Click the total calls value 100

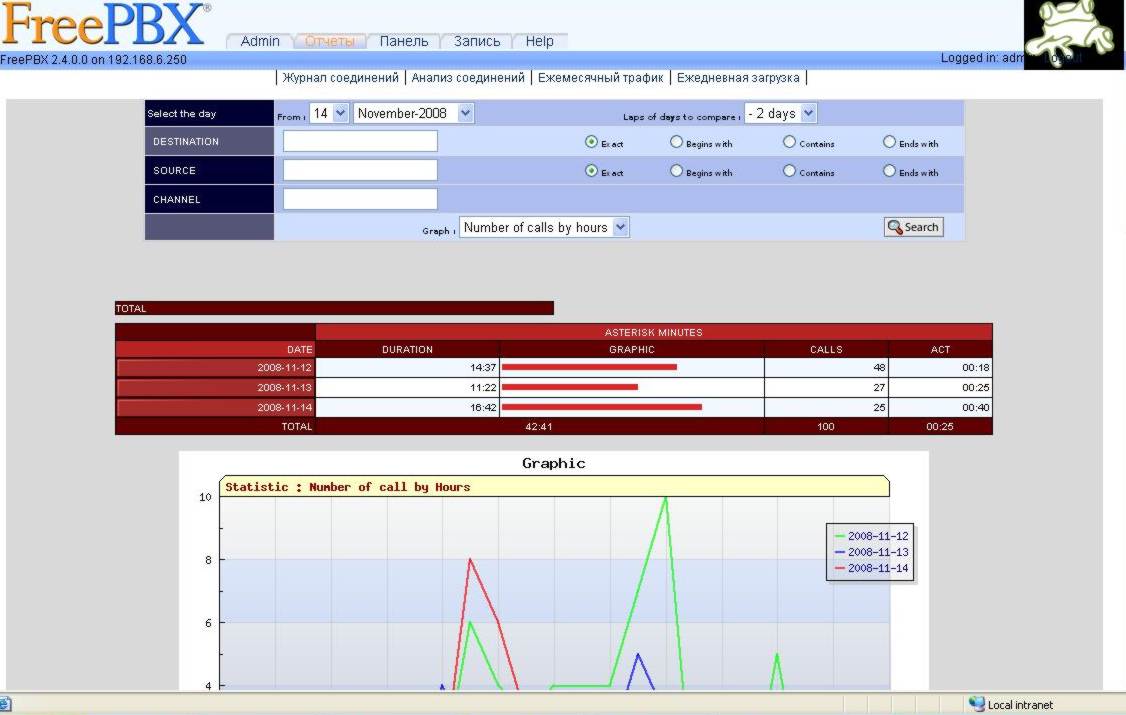pos(826,426)
